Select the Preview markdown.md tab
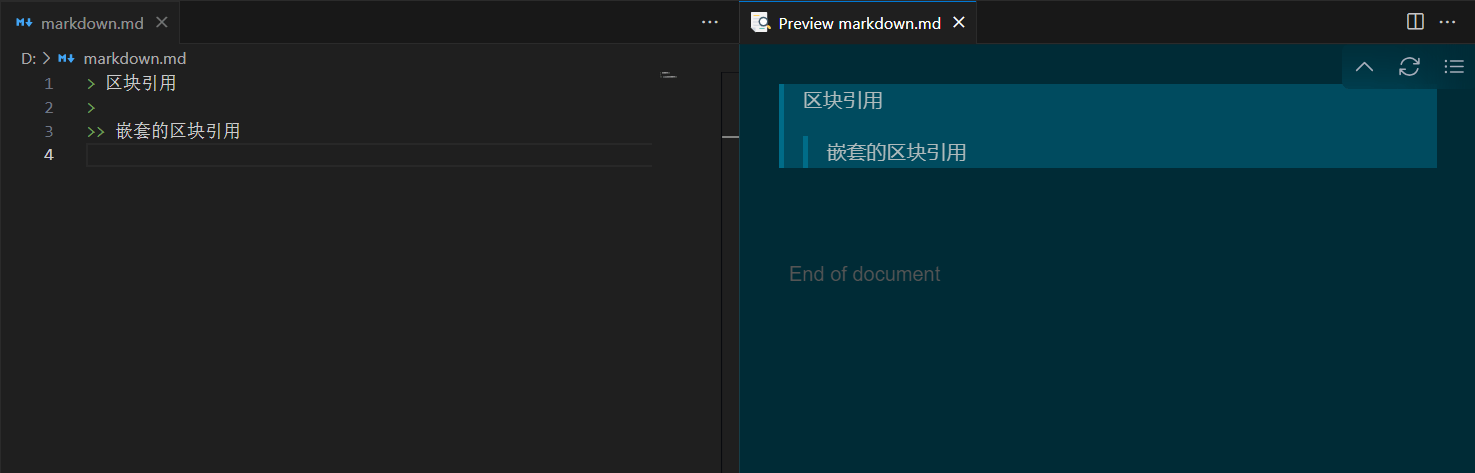Image resolution: width=1475 pixels, height=473 pixels. tap(859, 23)
